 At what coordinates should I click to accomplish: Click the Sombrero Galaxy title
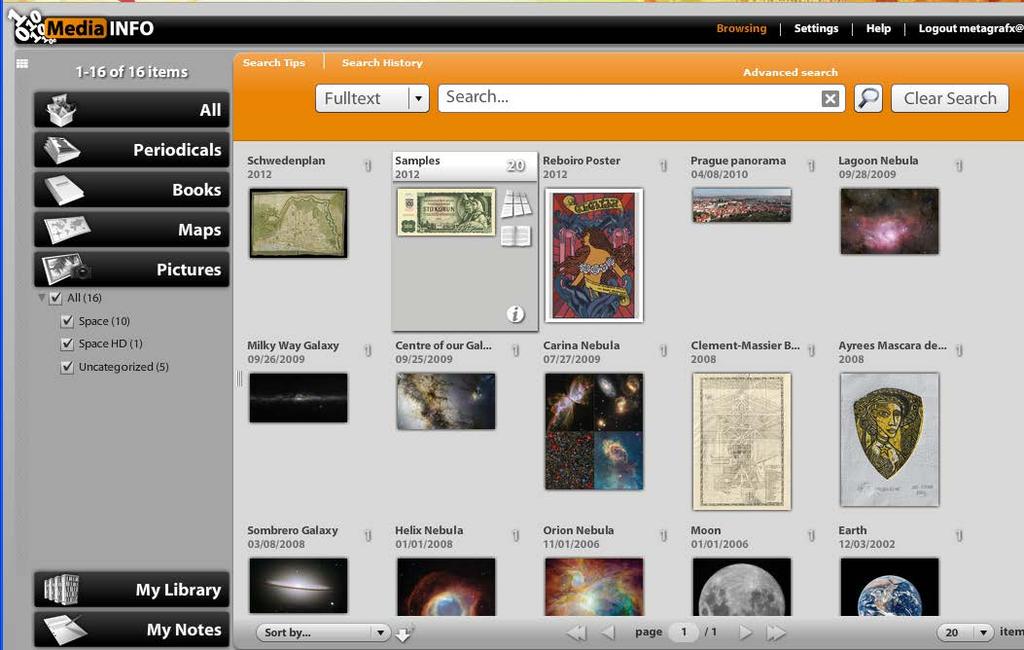(293, 530)
